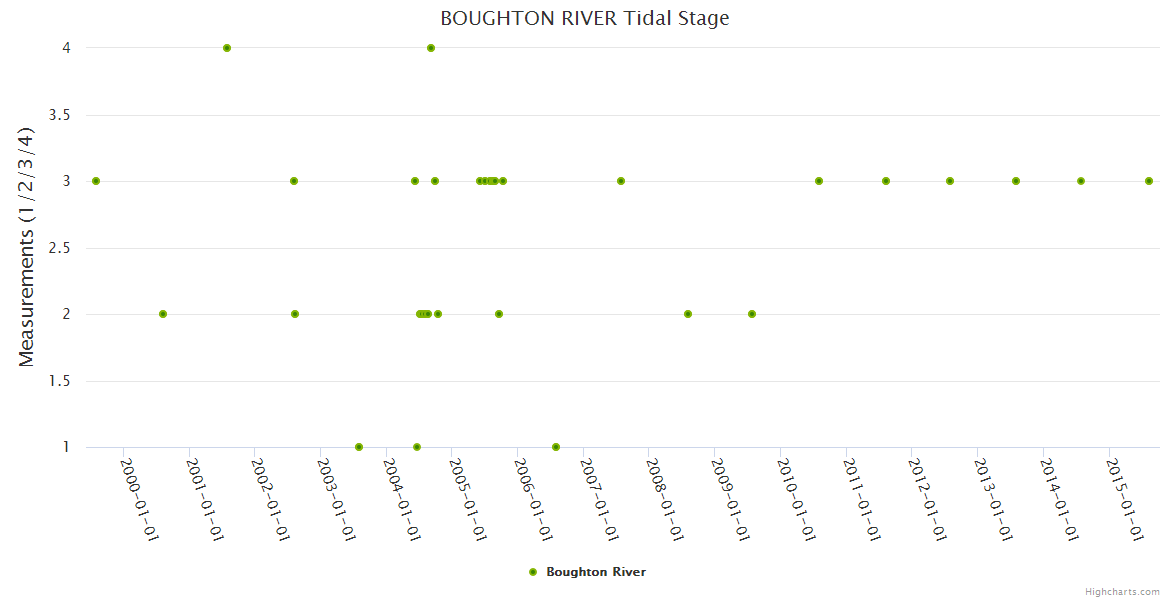Select the value 3 data point in 2010
1170x600 pixels.
tap(819, 181)
